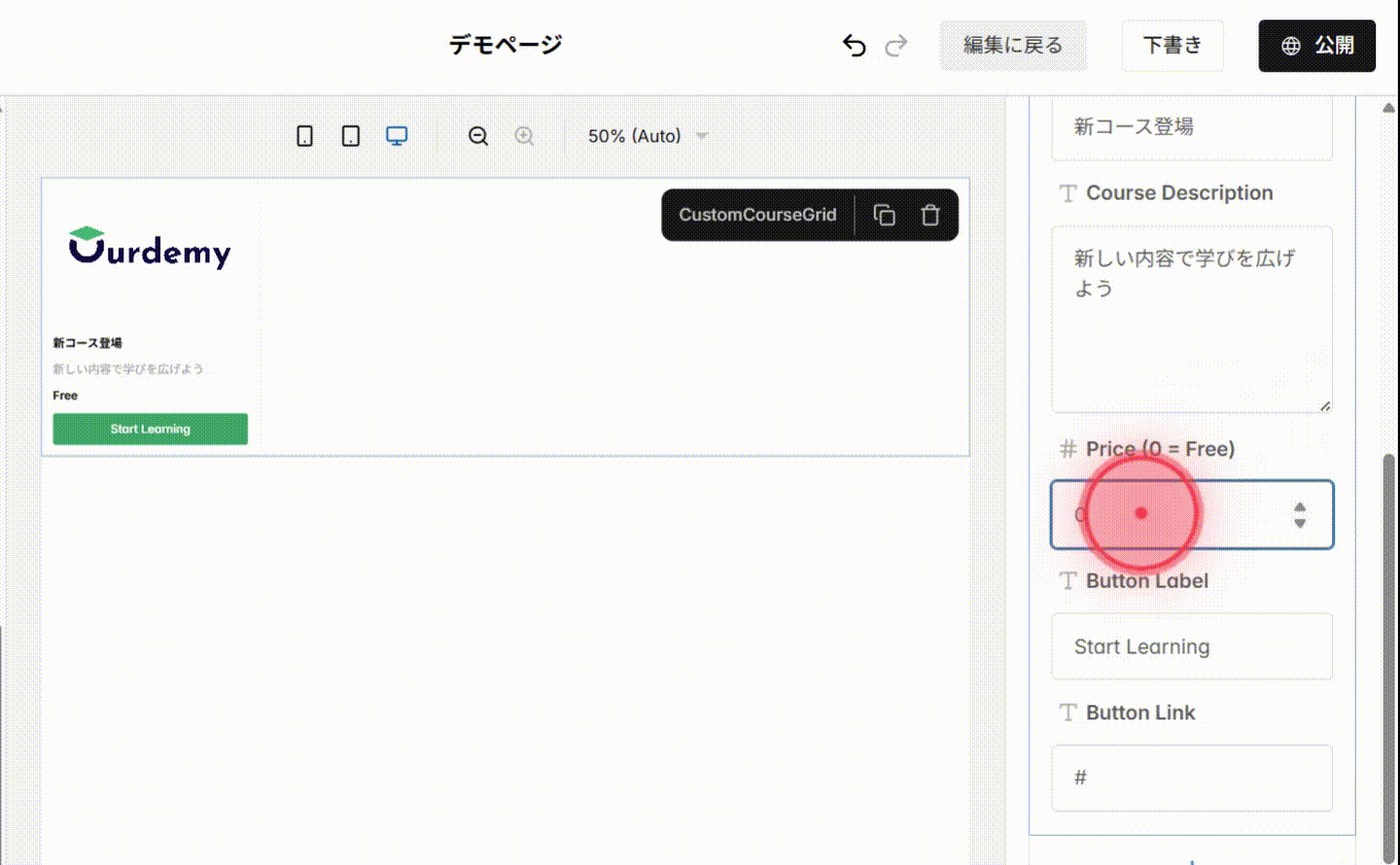Screen dimensions: 1400x865
Task: Decrease the Price value with the down stepper
Action: (1301, 524)
